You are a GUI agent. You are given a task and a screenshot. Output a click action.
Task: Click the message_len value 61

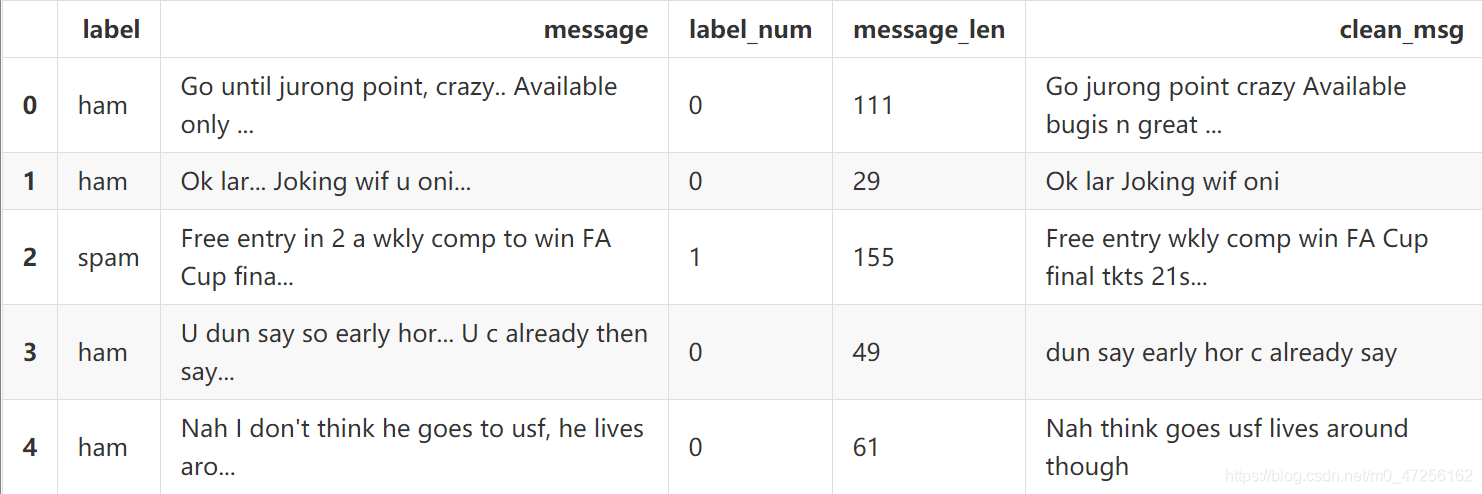pyautogui.click(x=866, y=447)
